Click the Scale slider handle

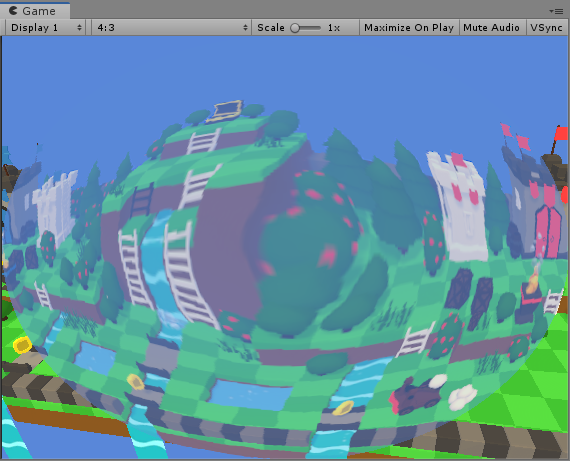coord(295,28)
